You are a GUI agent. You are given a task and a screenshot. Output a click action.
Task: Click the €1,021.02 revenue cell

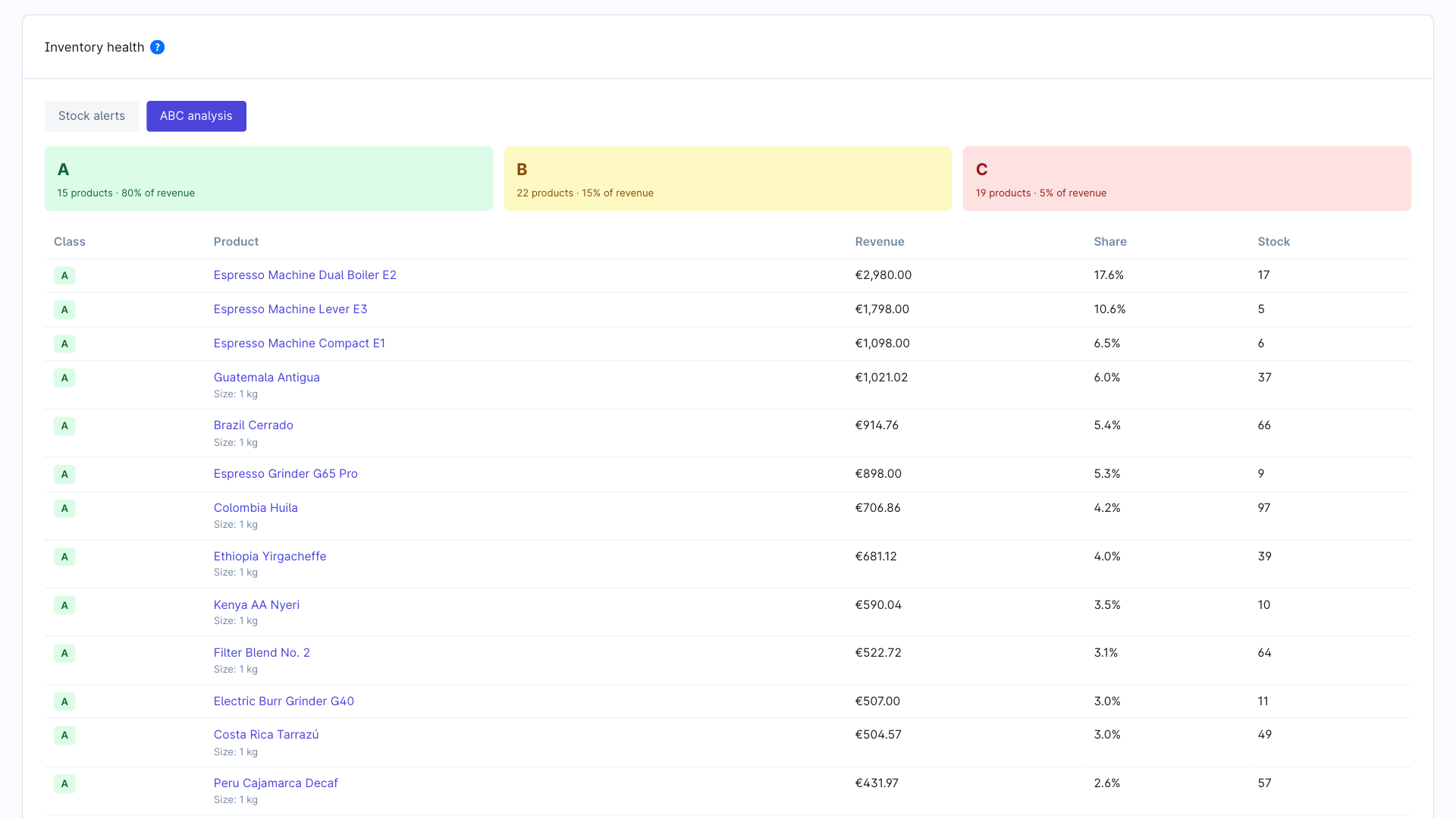coord(881,378)
